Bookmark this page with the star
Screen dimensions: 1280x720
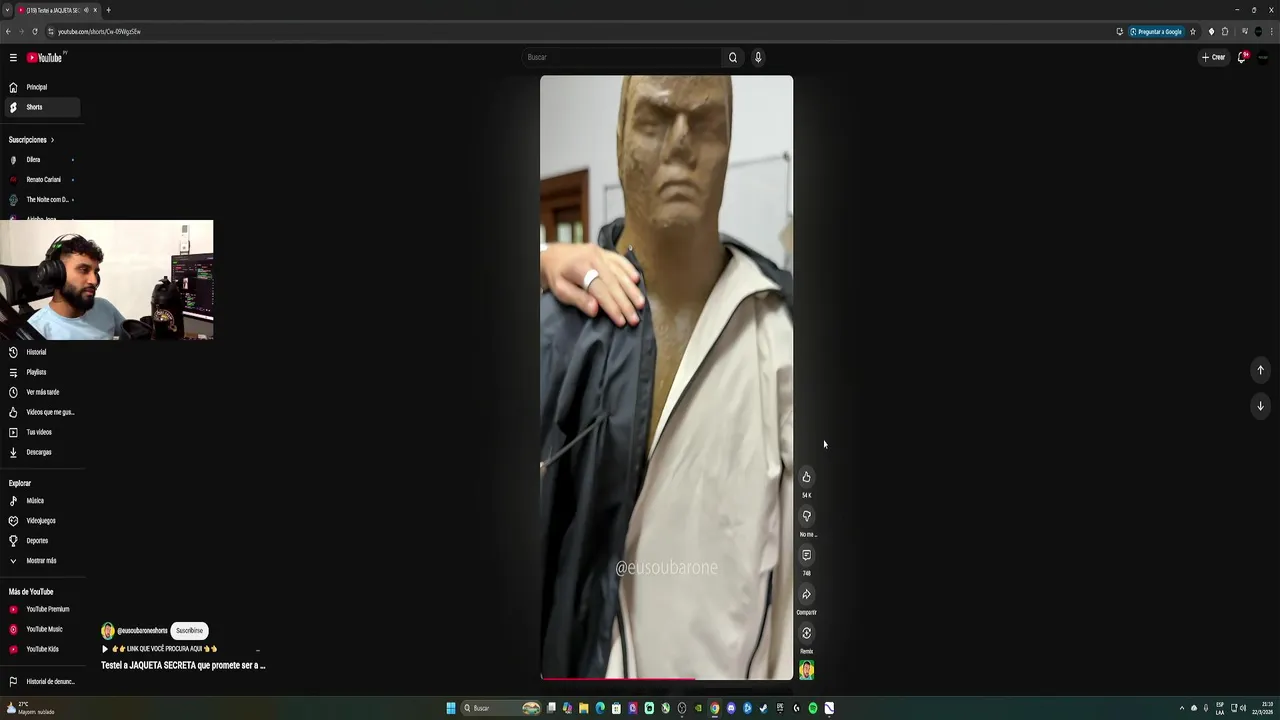1193,31
